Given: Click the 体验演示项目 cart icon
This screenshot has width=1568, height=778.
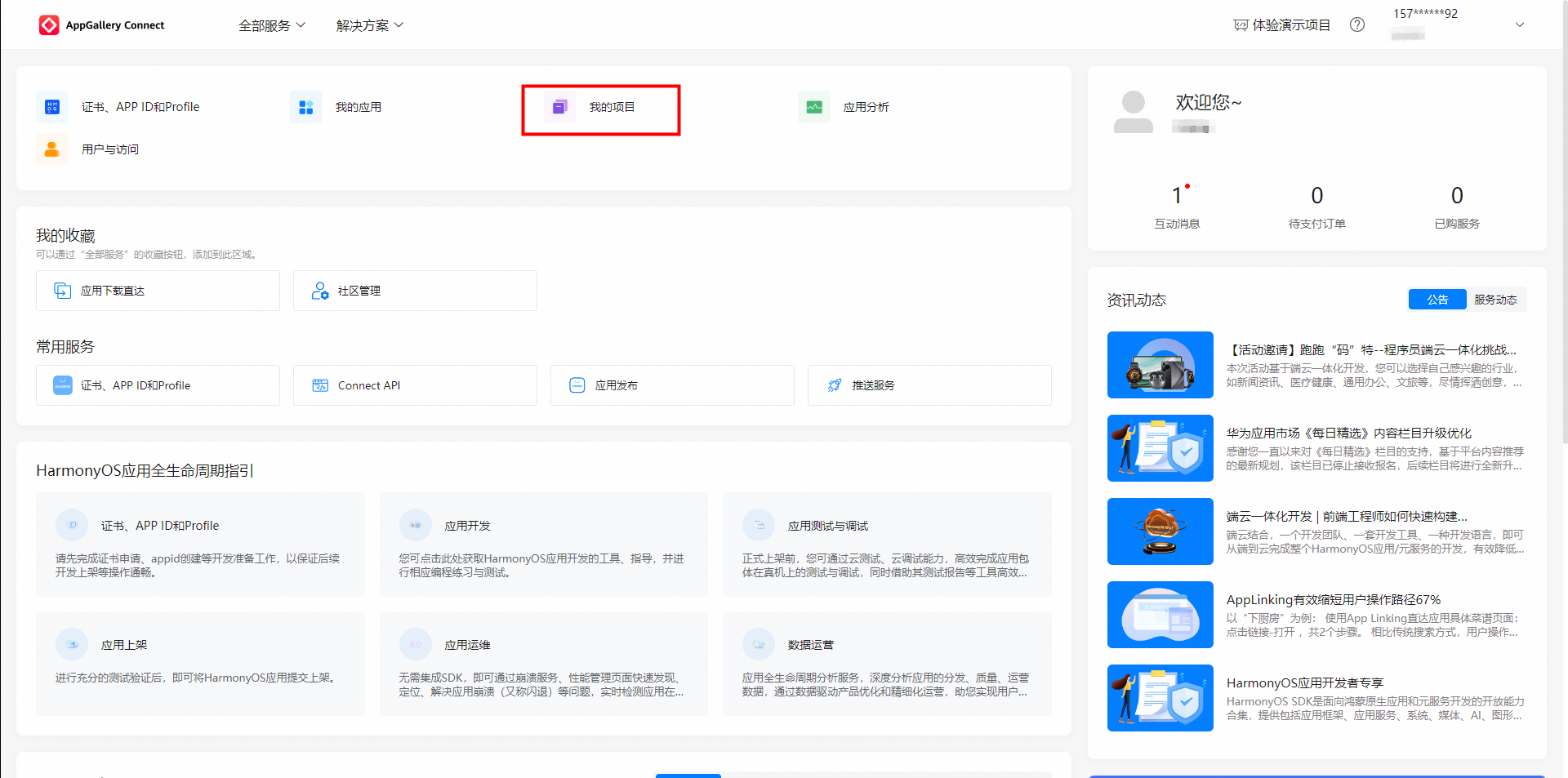Looking at the screenshot, I should [x=1241, y=25].
